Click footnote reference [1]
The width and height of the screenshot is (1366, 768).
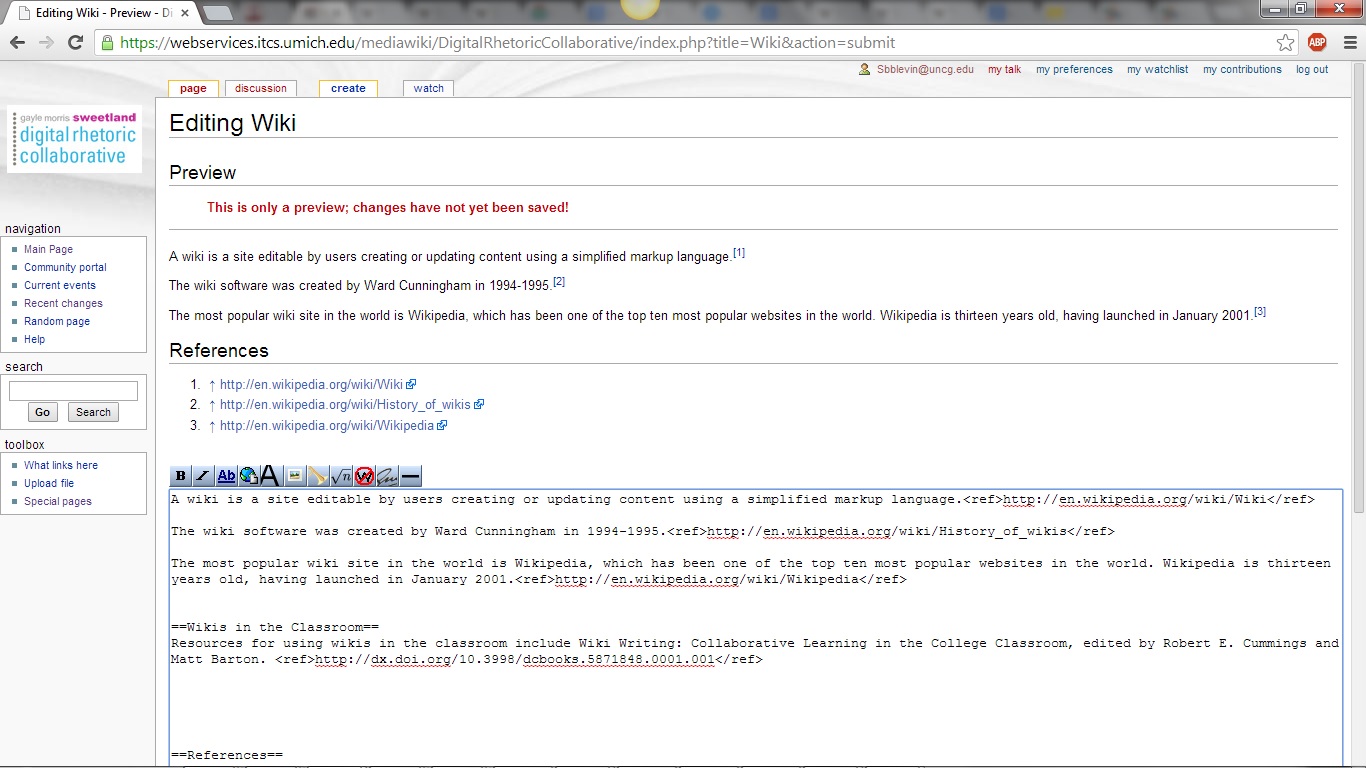[x=739, y=253]
